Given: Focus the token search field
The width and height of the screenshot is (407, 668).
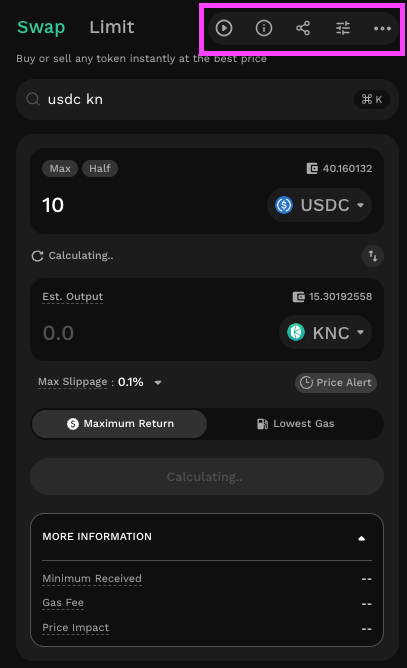Looking at the screenshot, I should (207, 99).
